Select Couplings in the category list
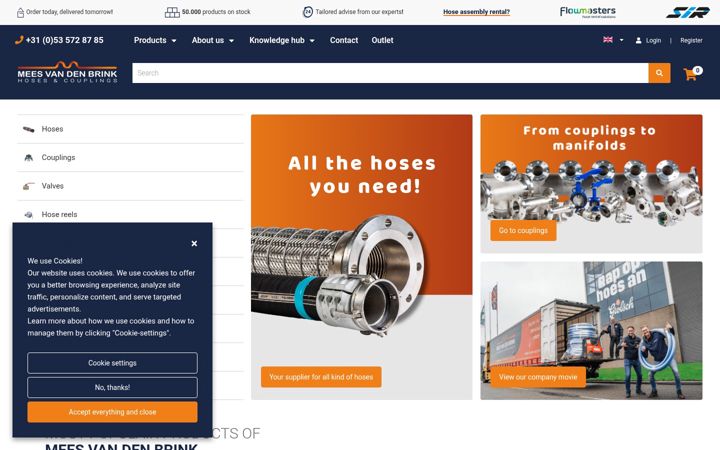 [x=130, y=158]
